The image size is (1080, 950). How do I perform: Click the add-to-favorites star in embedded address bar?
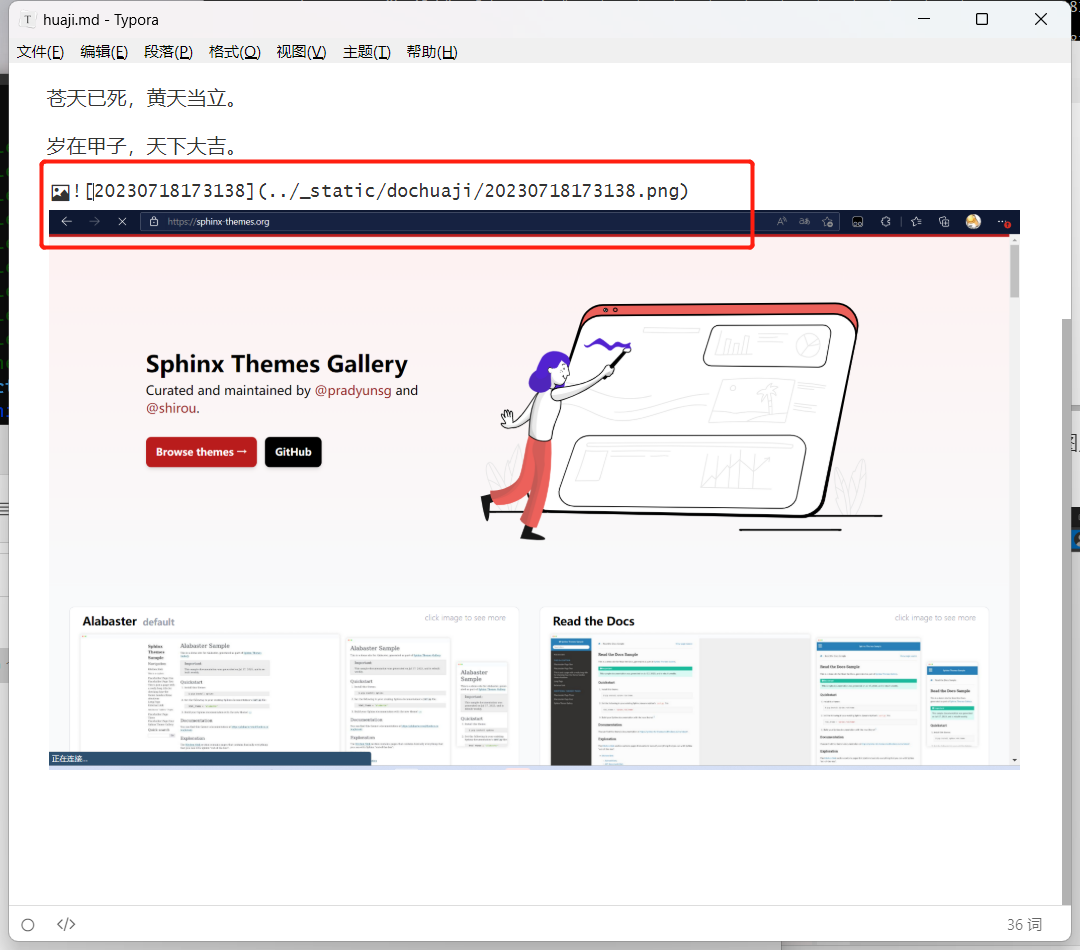(x=827, y=222)
